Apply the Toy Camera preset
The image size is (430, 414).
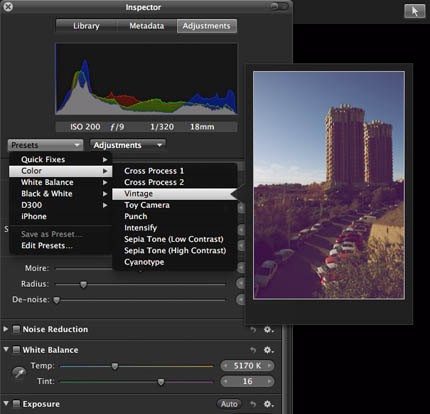[175, 205]
